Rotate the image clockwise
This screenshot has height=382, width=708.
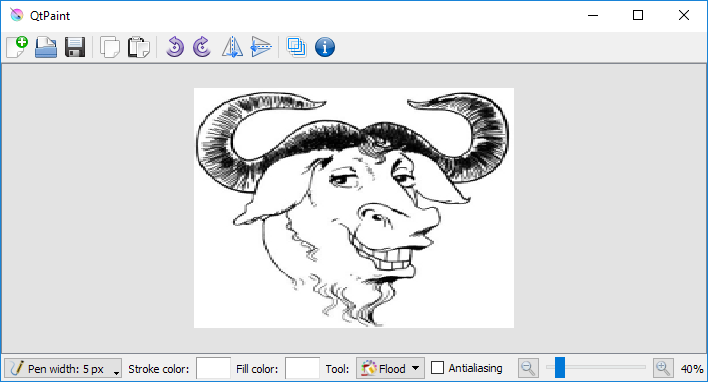coord(202,47)
